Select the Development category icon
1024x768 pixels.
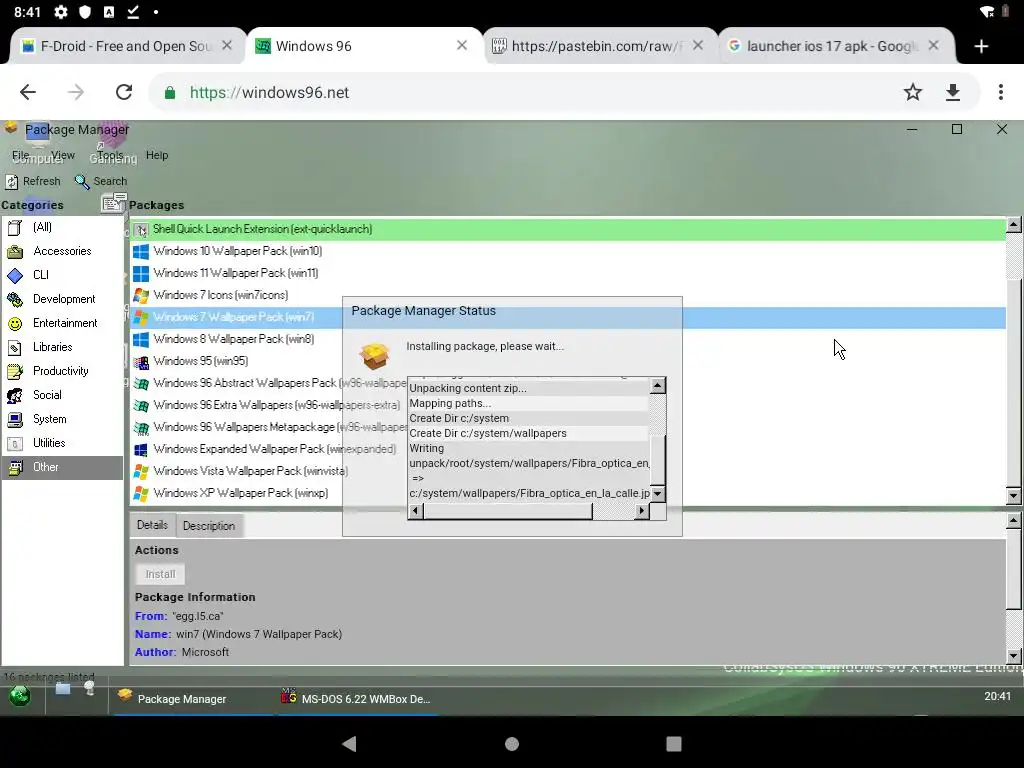[15, 300]
